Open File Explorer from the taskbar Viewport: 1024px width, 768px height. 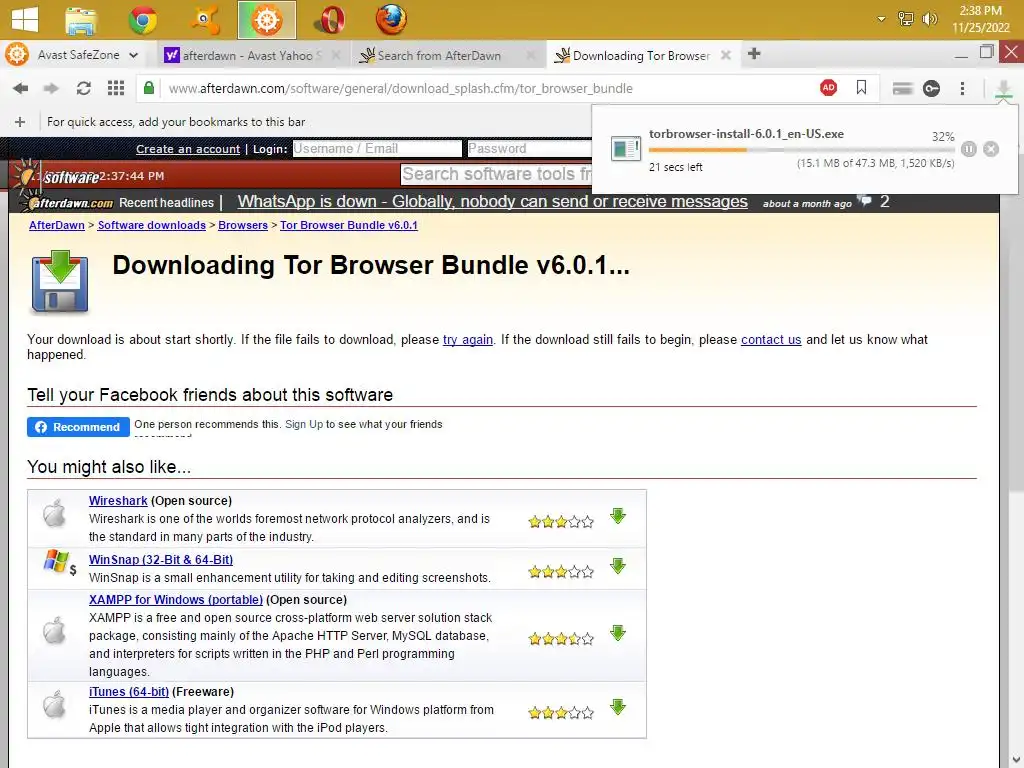(82, 20)
